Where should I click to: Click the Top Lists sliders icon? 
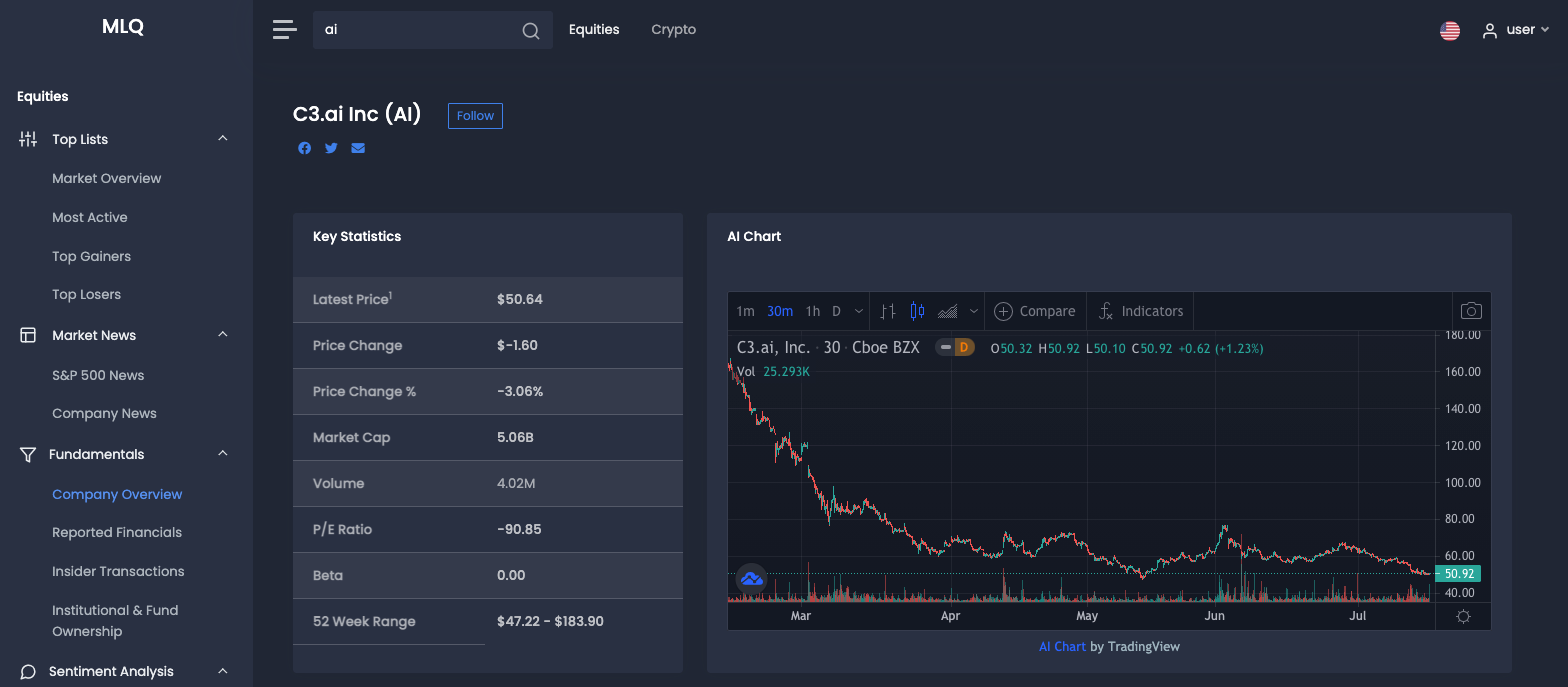28,139
